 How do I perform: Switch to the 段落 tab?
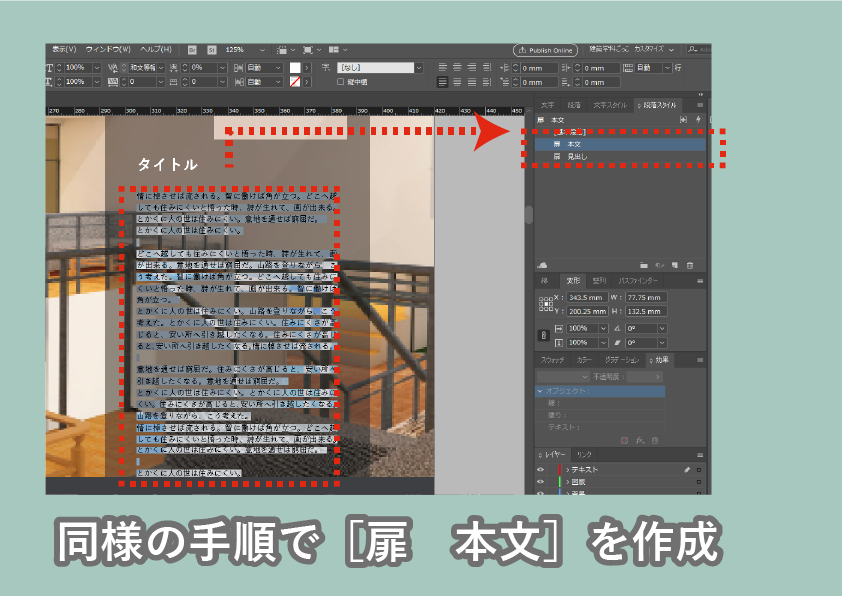point(574,105)
